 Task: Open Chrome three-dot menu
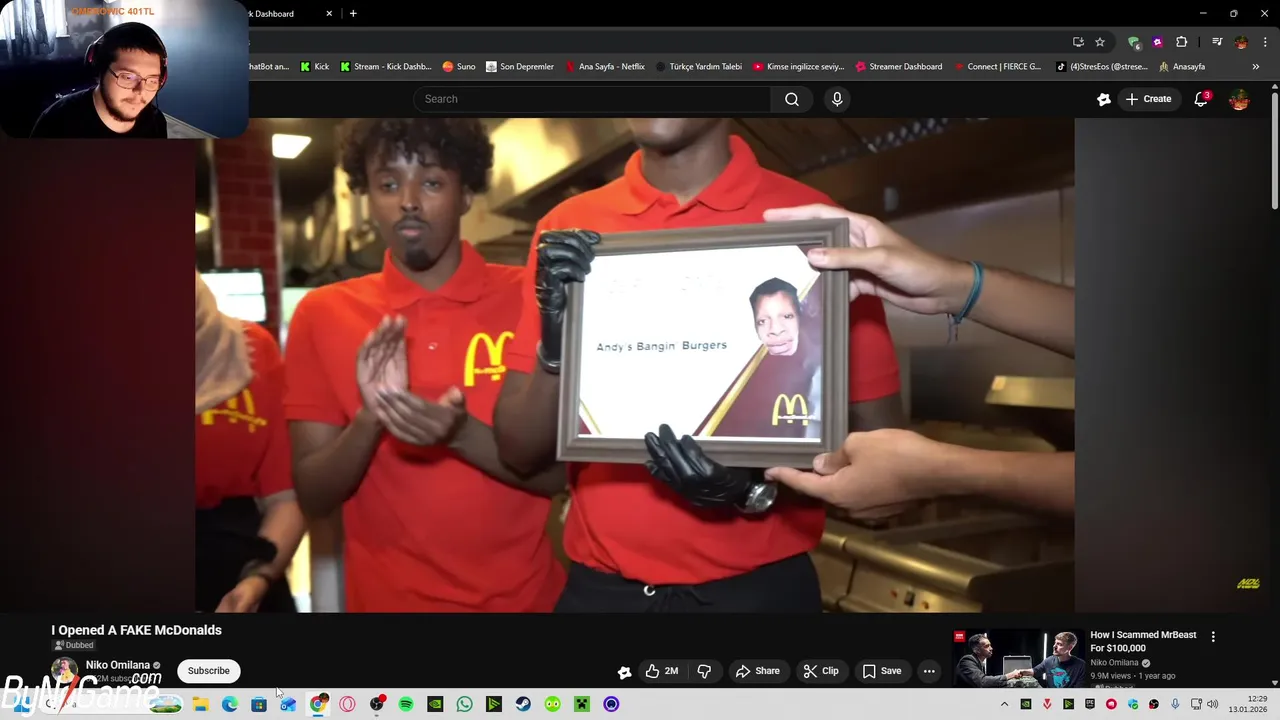click(1265, 42)
